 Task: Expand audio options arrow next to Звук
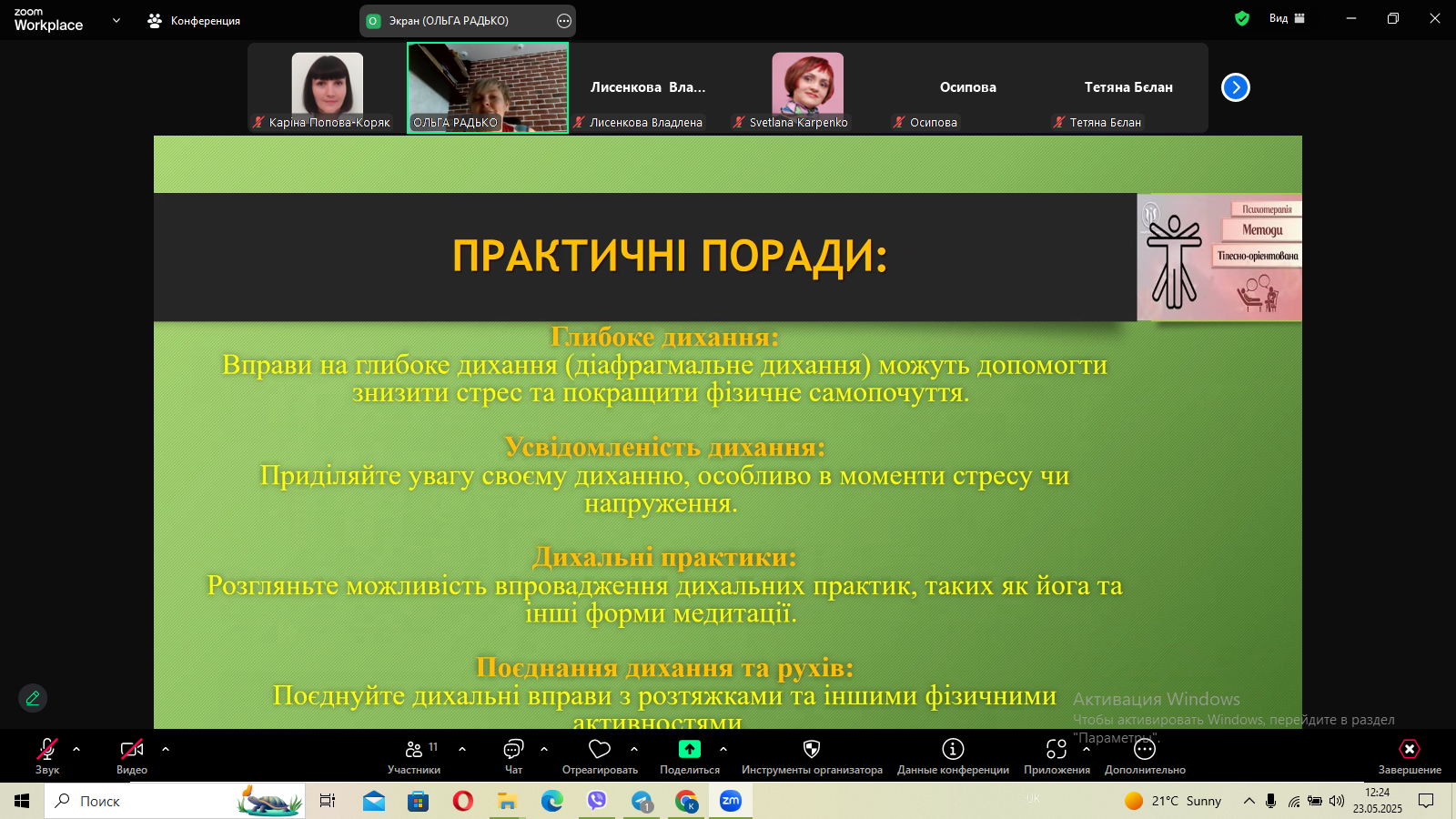click(x=76, y=749)
